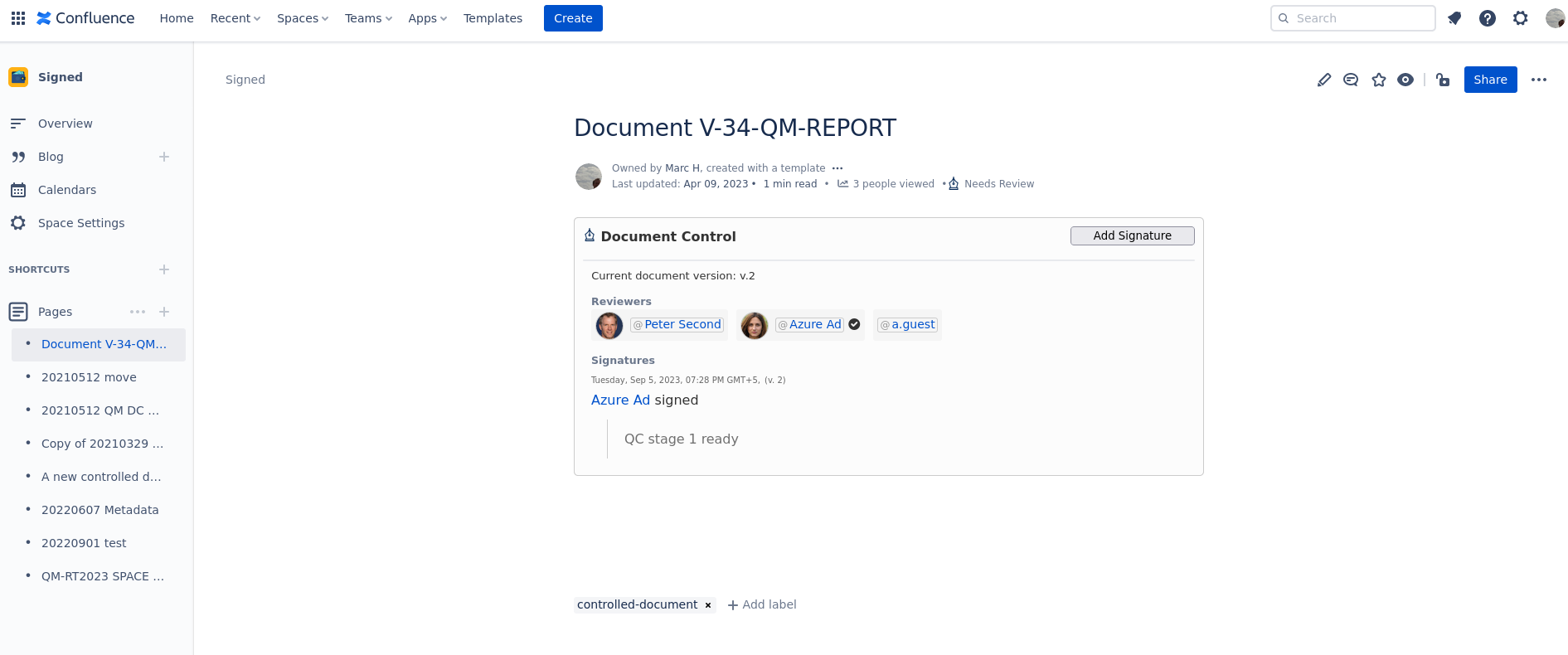
Task: Star this page as favorite
Action: pyautogui.click(x=1379, y=80)
